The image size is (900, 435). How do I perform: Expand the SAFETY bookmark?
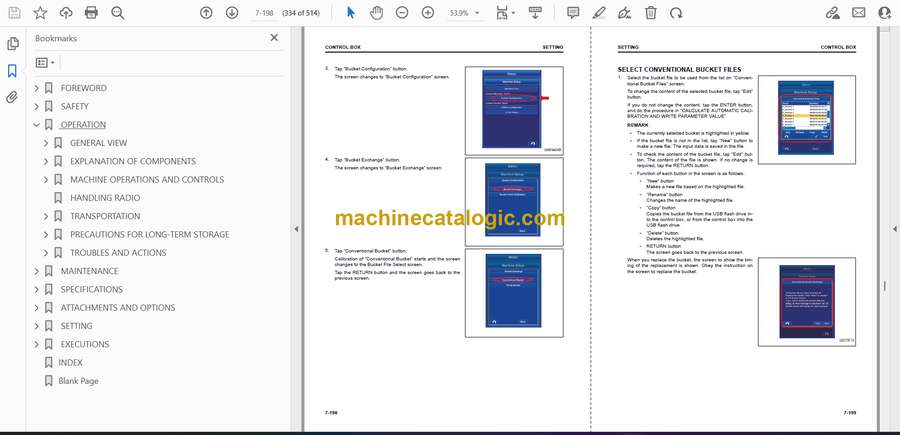(x=37, y=106)
